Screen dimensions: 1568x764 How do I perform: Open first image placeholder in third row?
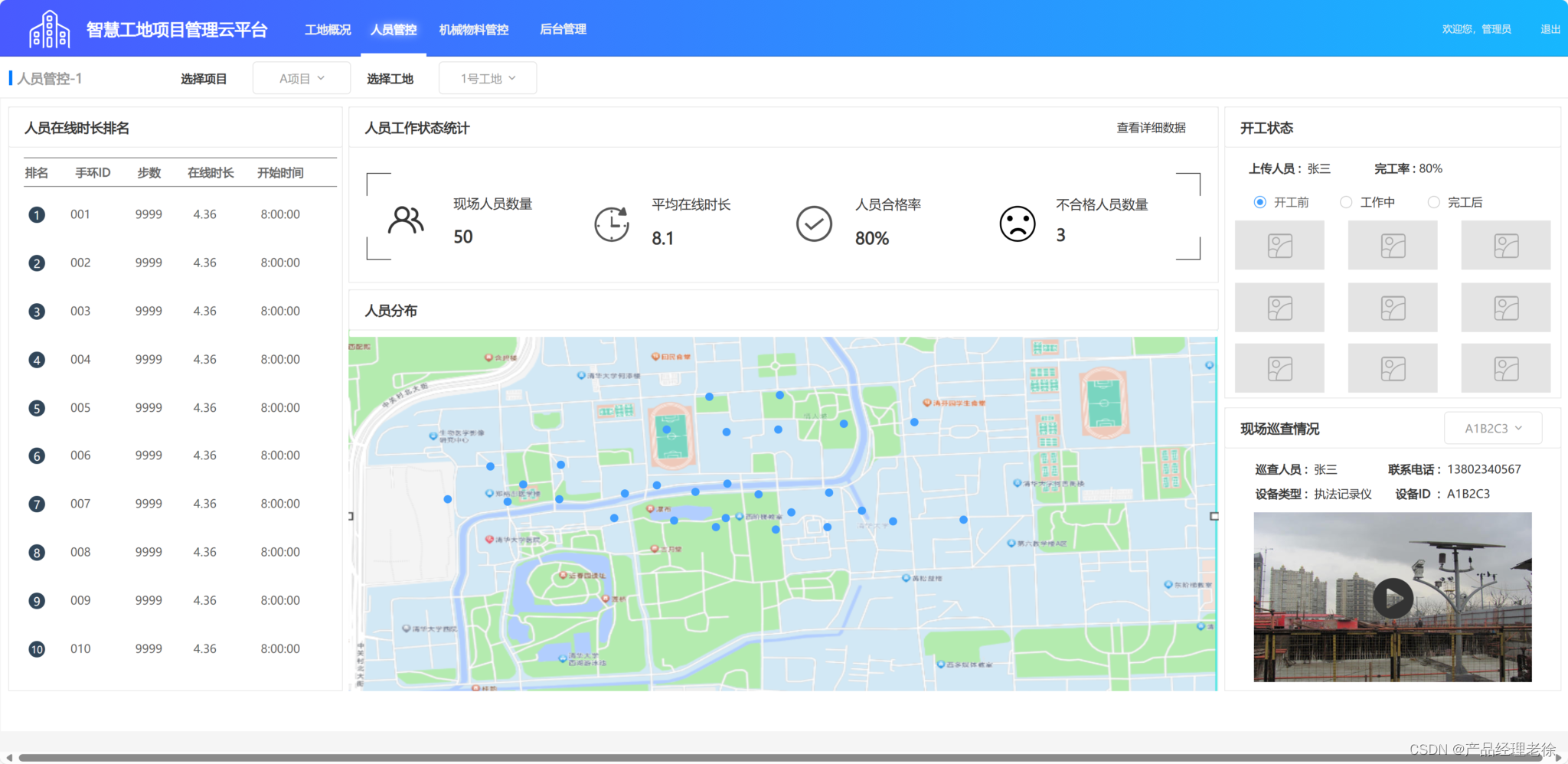click(x=1279, y=368)
